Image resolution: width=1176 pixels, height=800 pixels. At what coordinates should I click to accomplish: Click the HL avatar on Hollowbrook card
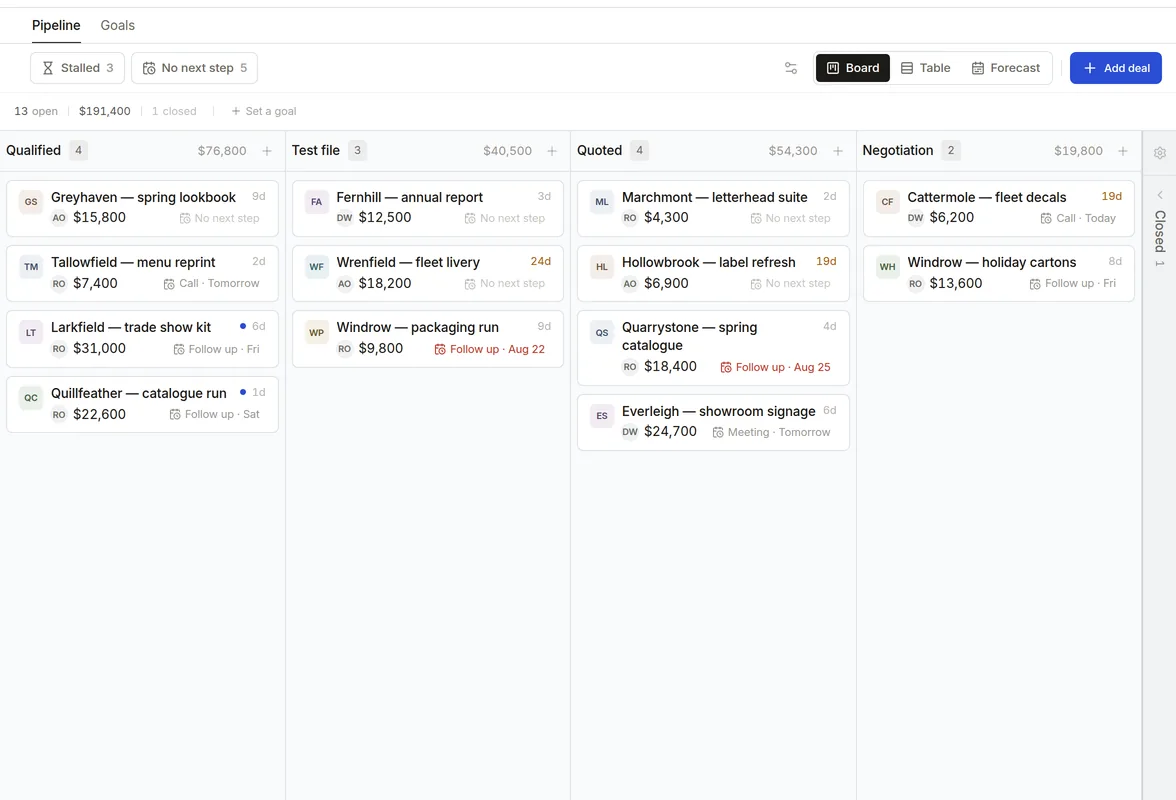tap(602, 267)
